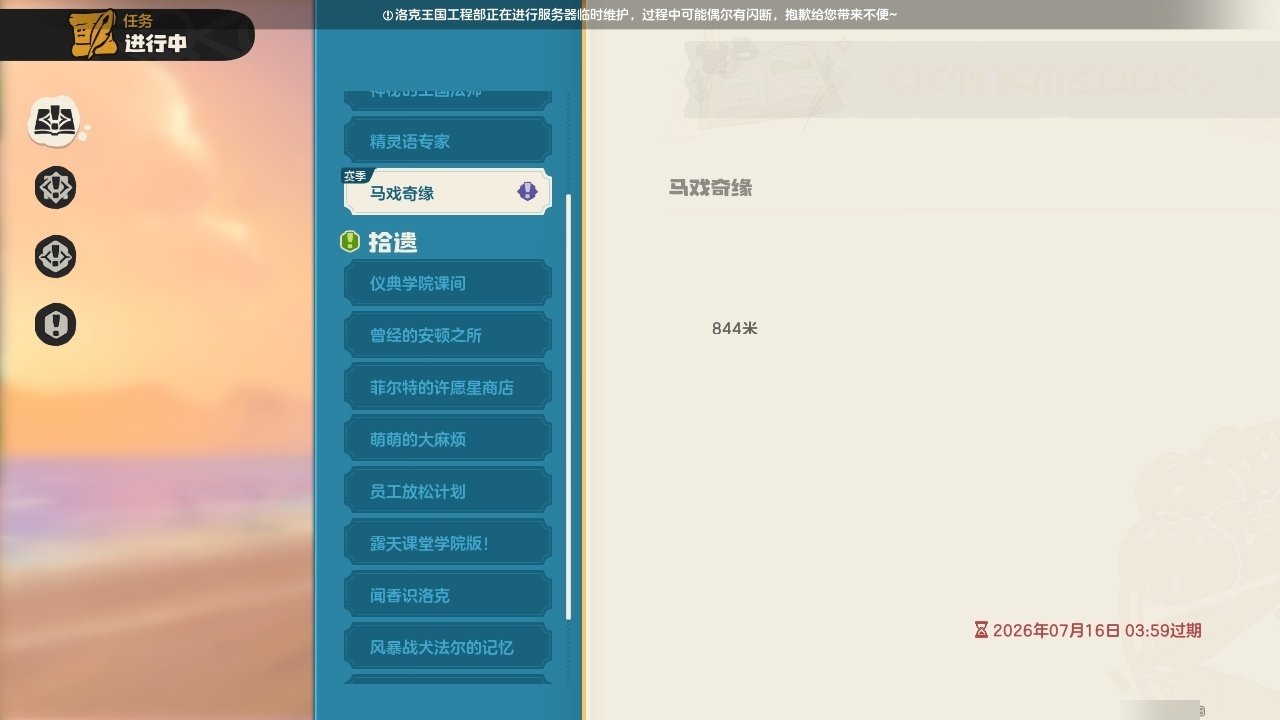Open the 闻香识洛克 quest

(447, 595)
